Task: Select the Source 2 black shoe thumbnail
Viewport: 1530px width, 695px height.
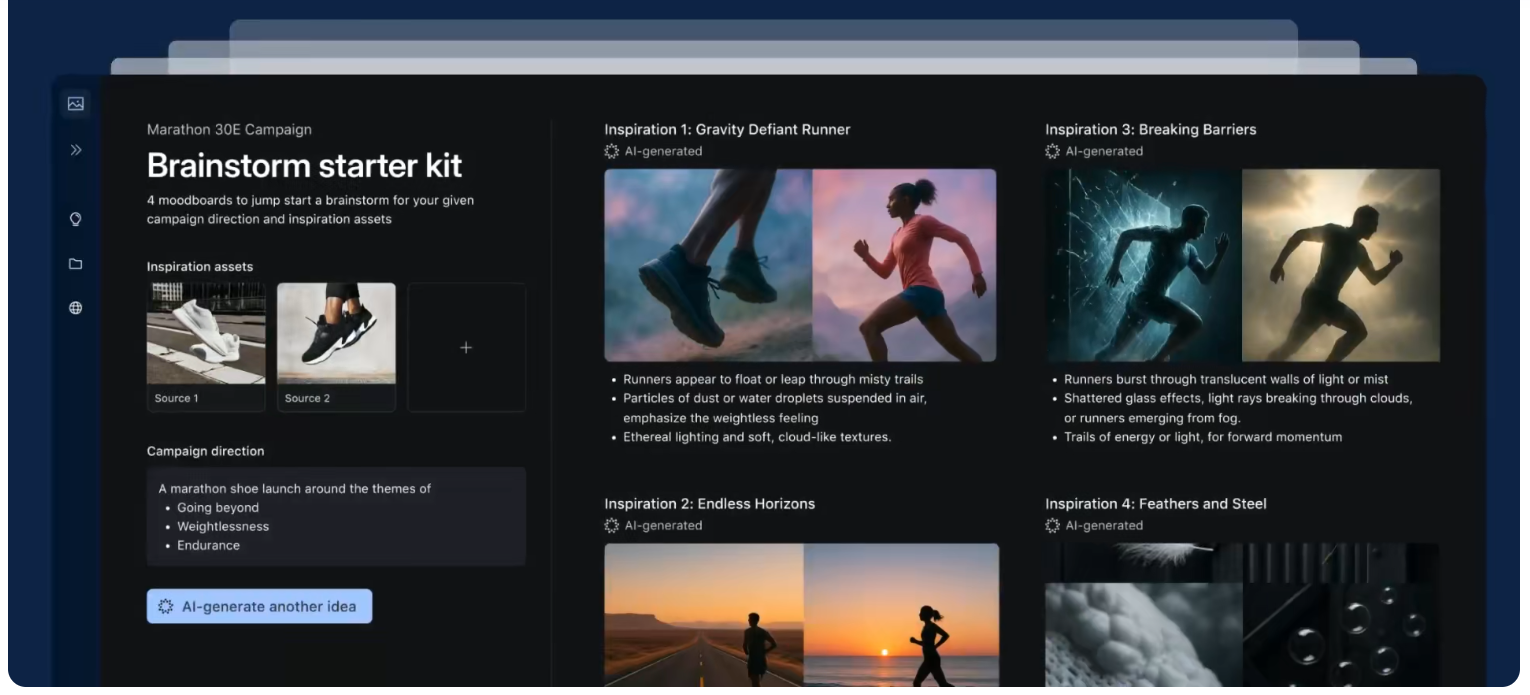Action: (336, 334)
